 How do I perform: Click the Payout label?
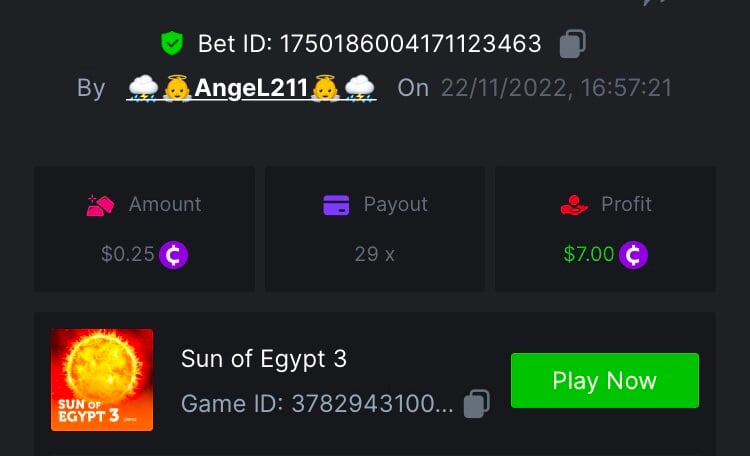pyautogui.click(x=395, y=205)
